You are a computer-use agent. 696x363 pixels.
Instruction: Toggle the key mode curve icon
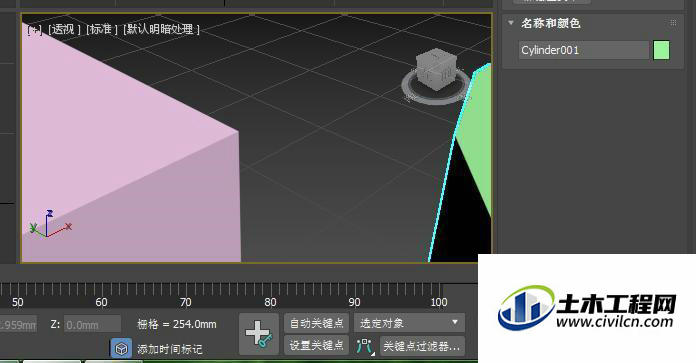click(x=364, y=346)
